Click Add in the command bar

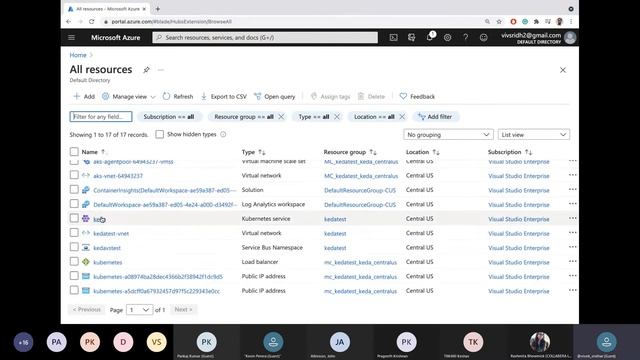[x=84, y=97]
